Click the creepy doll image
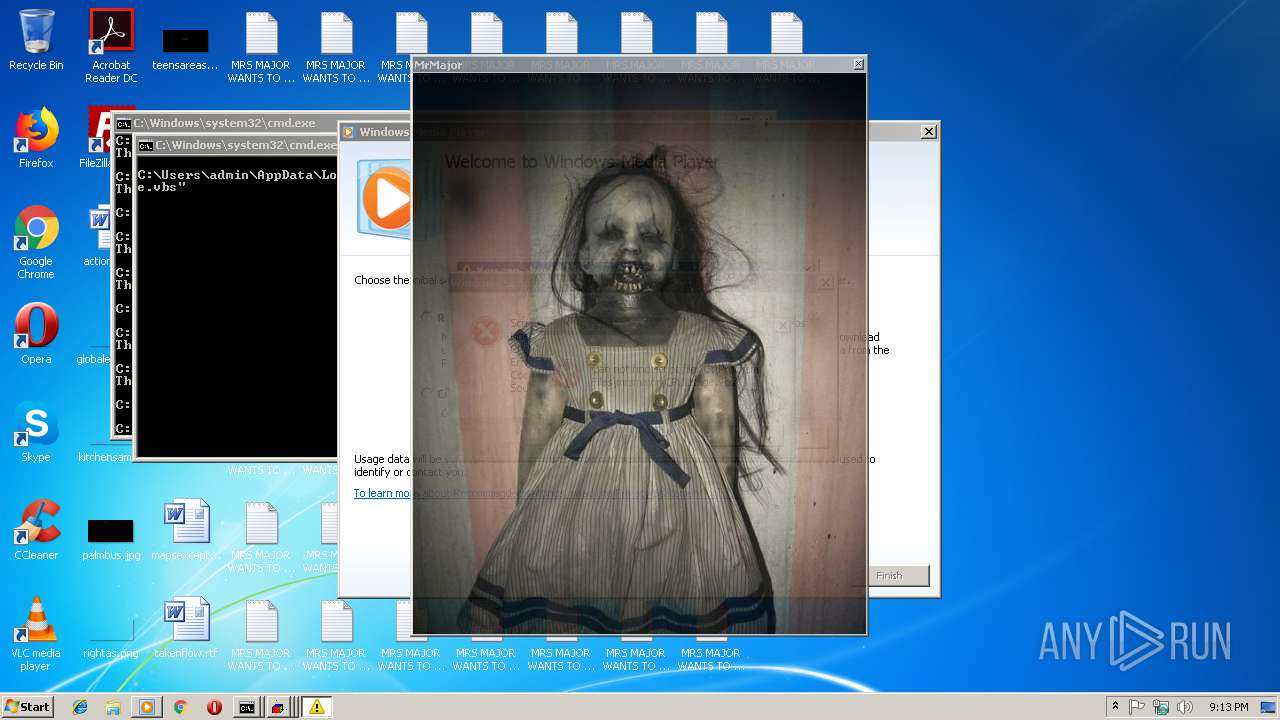The height and width of the screenshot is (720, 1280). click(639, 353)
